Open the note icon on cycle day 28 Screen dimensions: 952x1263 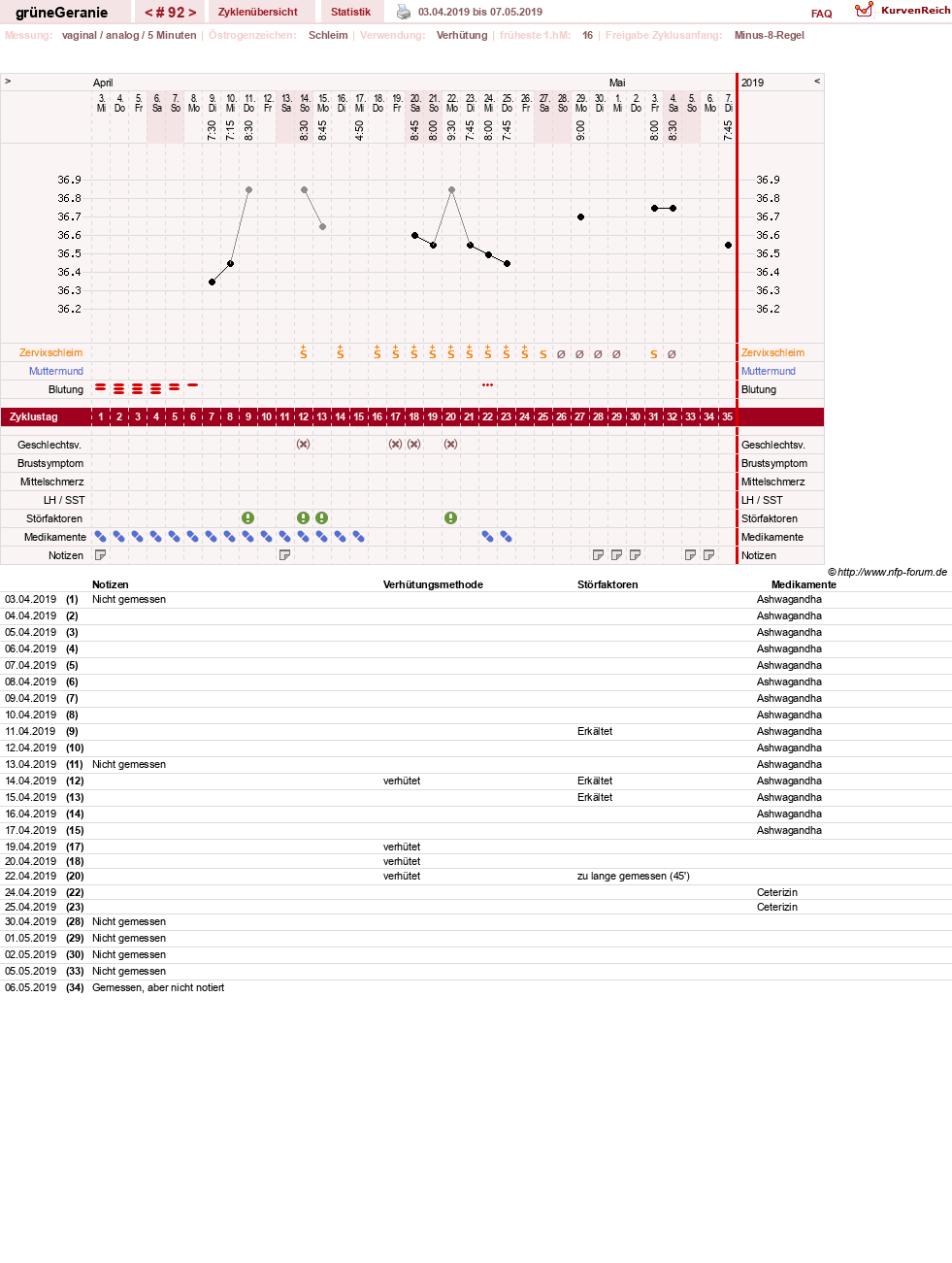point(599,555)
